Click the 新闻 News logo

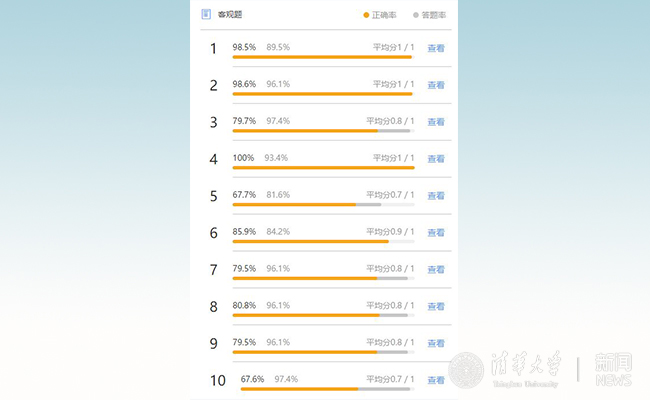(611, 368)
